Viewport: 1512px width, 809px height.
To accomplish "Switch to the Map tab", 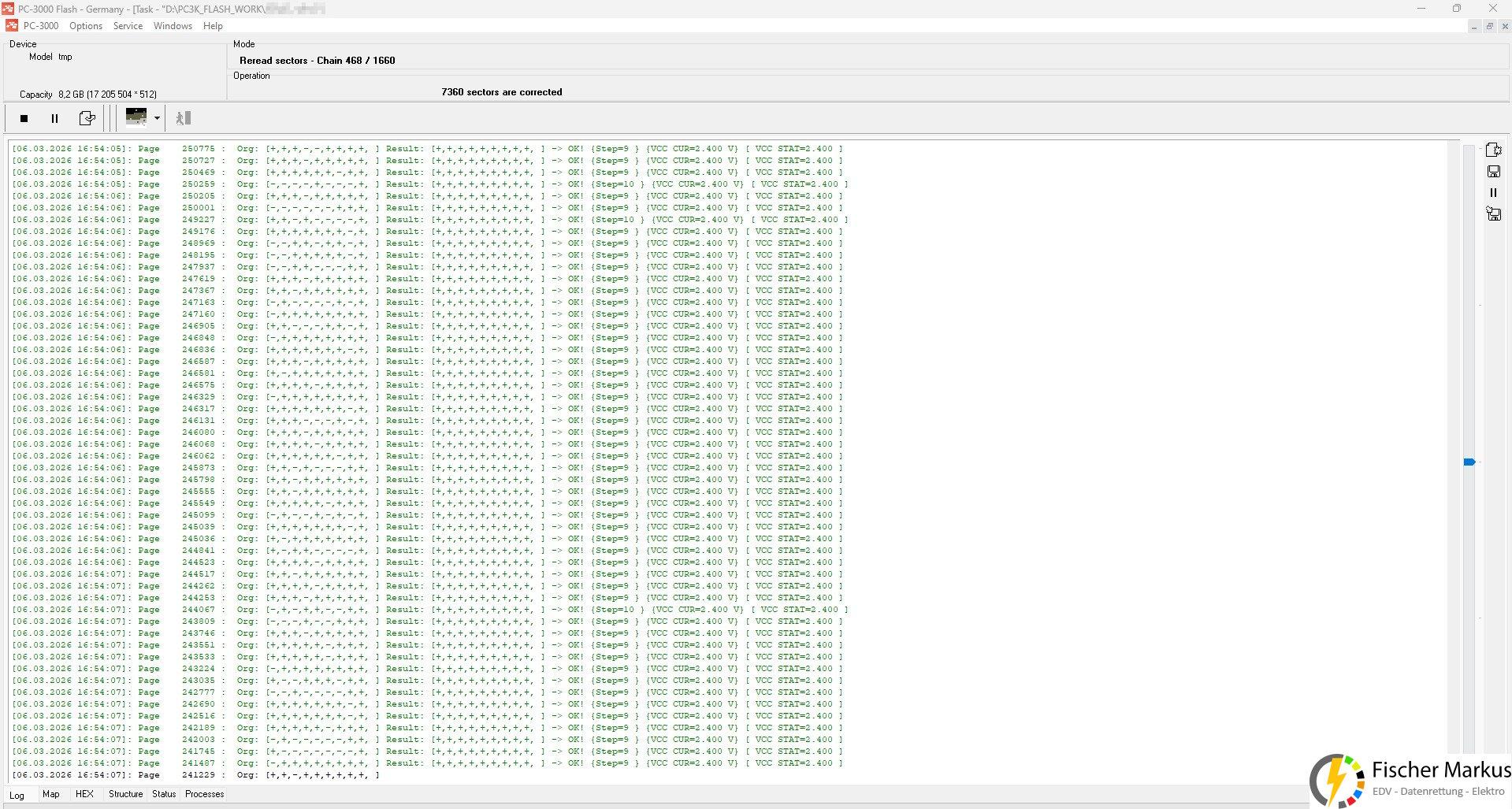I will [x=50, y=794].
